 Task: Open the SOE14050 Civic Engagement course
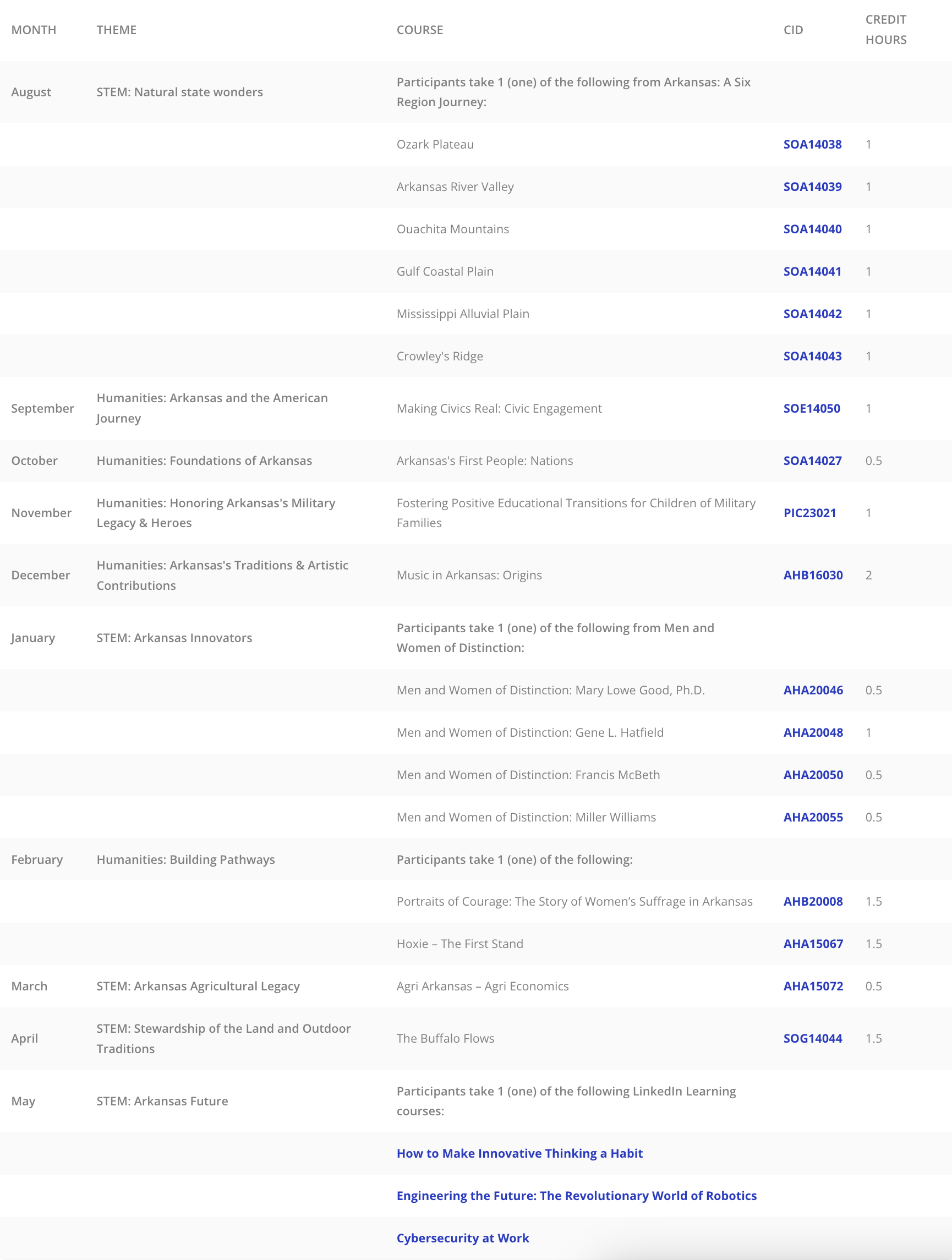(811, 408)
